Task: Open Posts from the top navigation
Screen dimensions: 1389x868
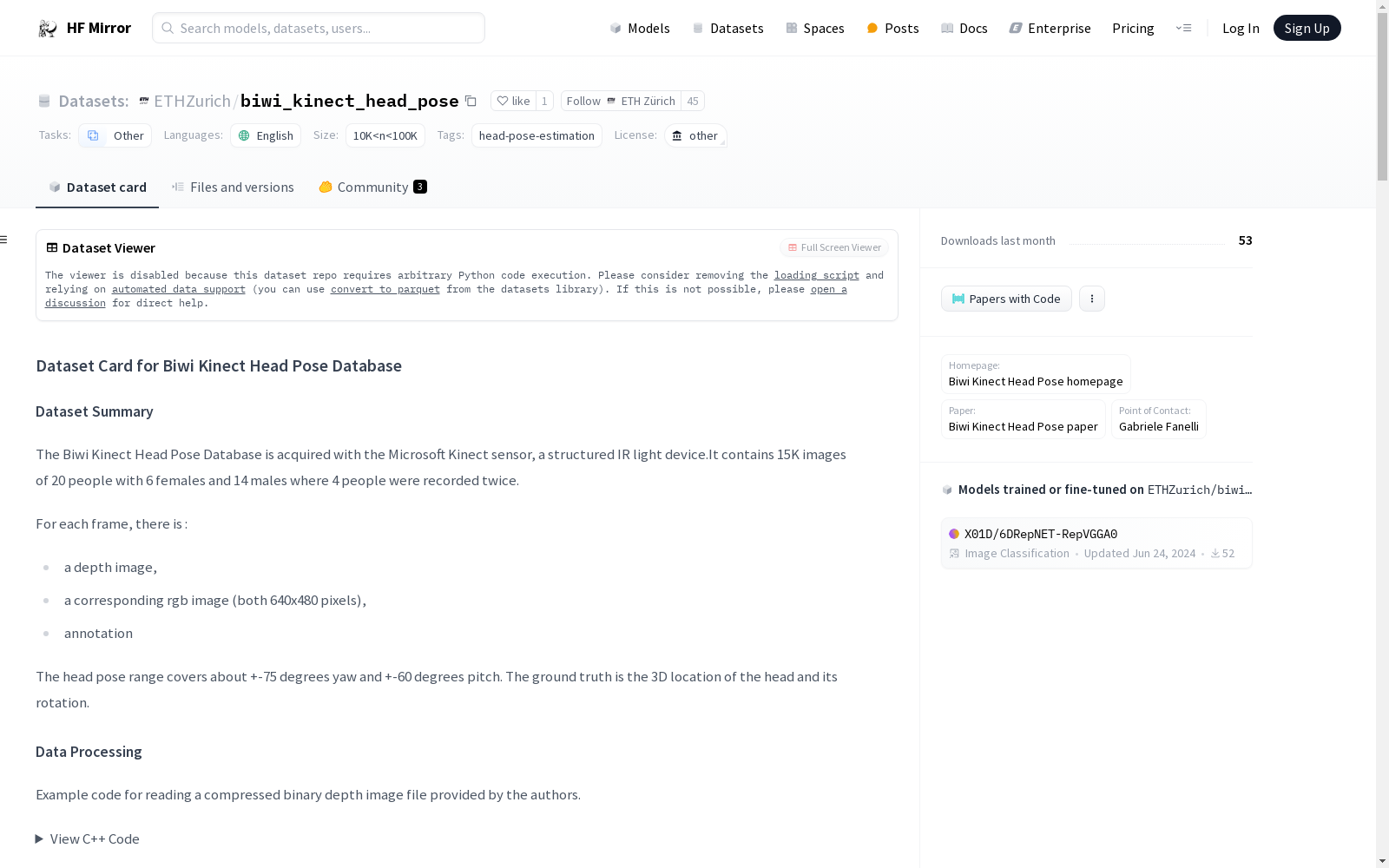Action: [x=892, y=28]
